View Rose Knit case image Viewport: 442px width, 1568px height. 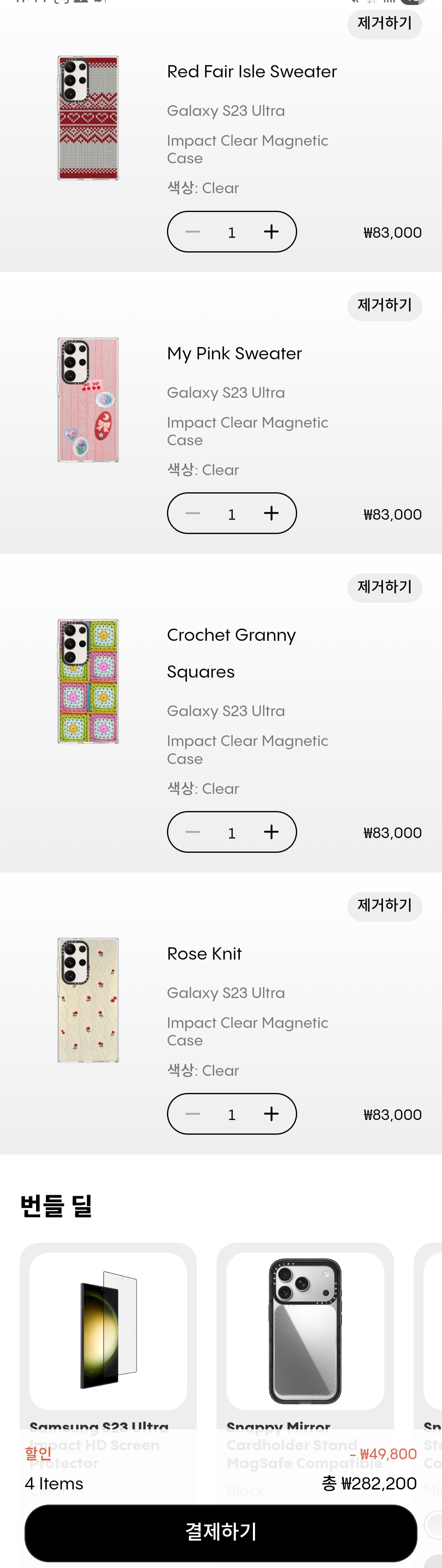coord(88,1000)
